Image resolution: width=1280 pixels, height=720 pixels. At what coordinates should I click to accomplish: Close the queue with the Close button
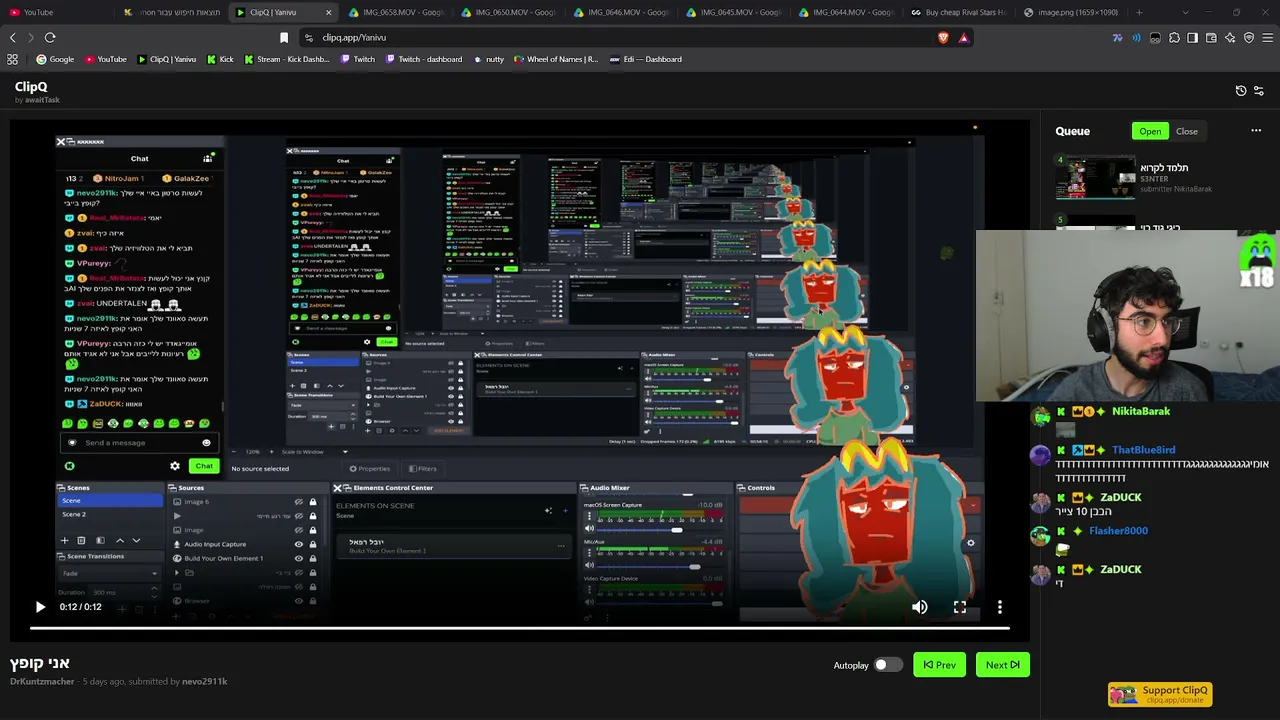pos(1187,131)
